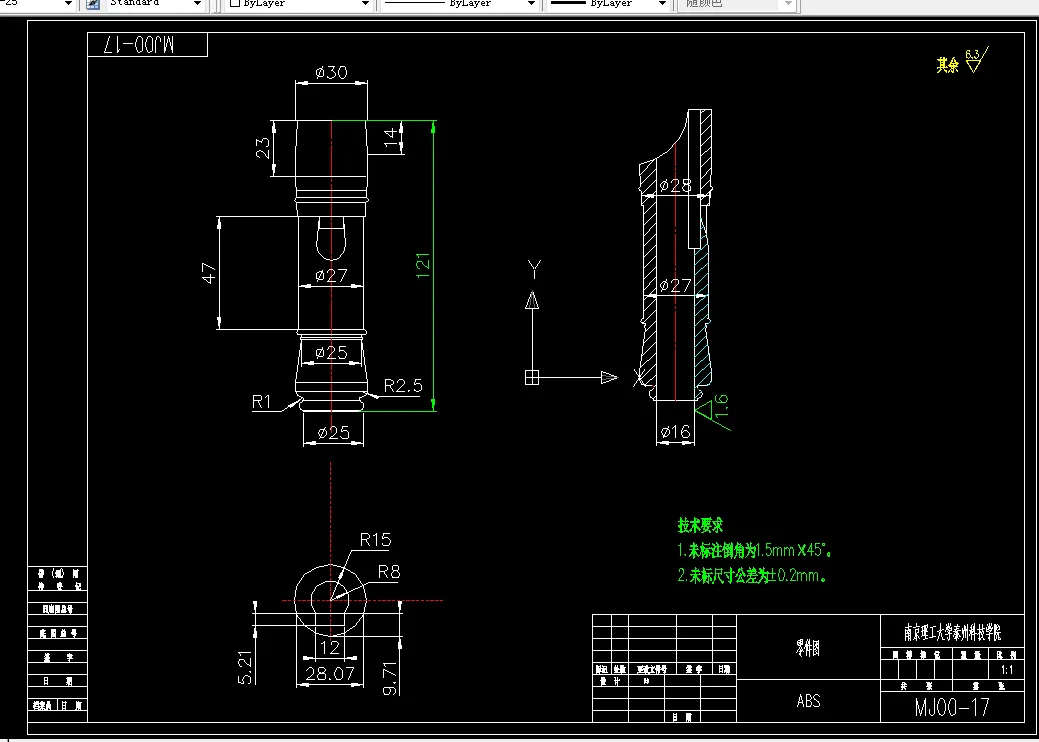Select the 9.71 dimension text

coord(390,678)
